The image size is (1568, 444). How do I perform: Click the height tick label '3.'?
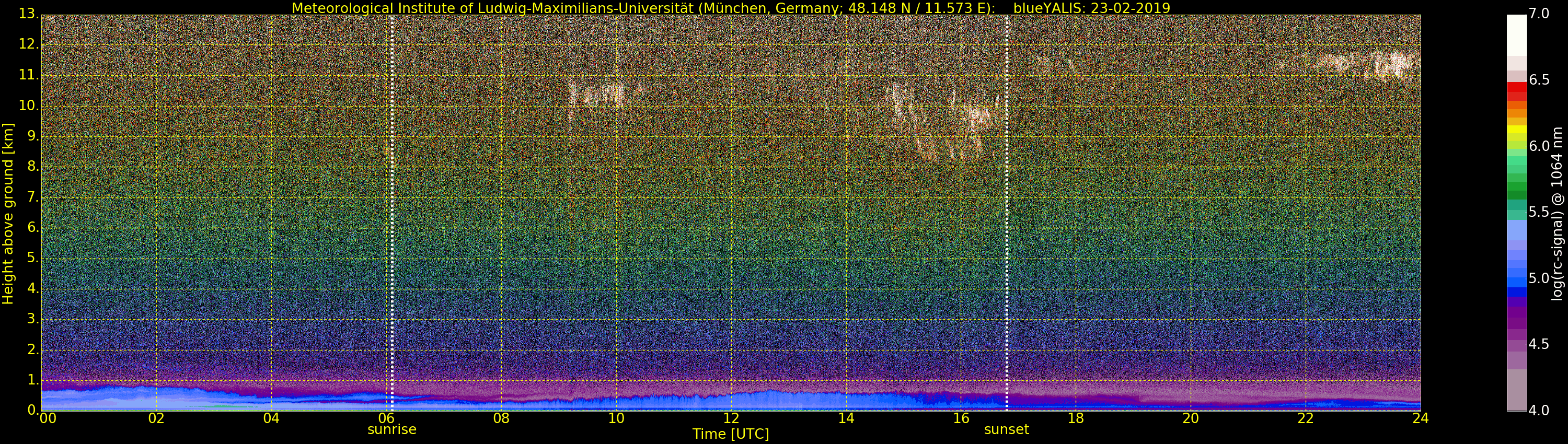click(x=33, y=319)
